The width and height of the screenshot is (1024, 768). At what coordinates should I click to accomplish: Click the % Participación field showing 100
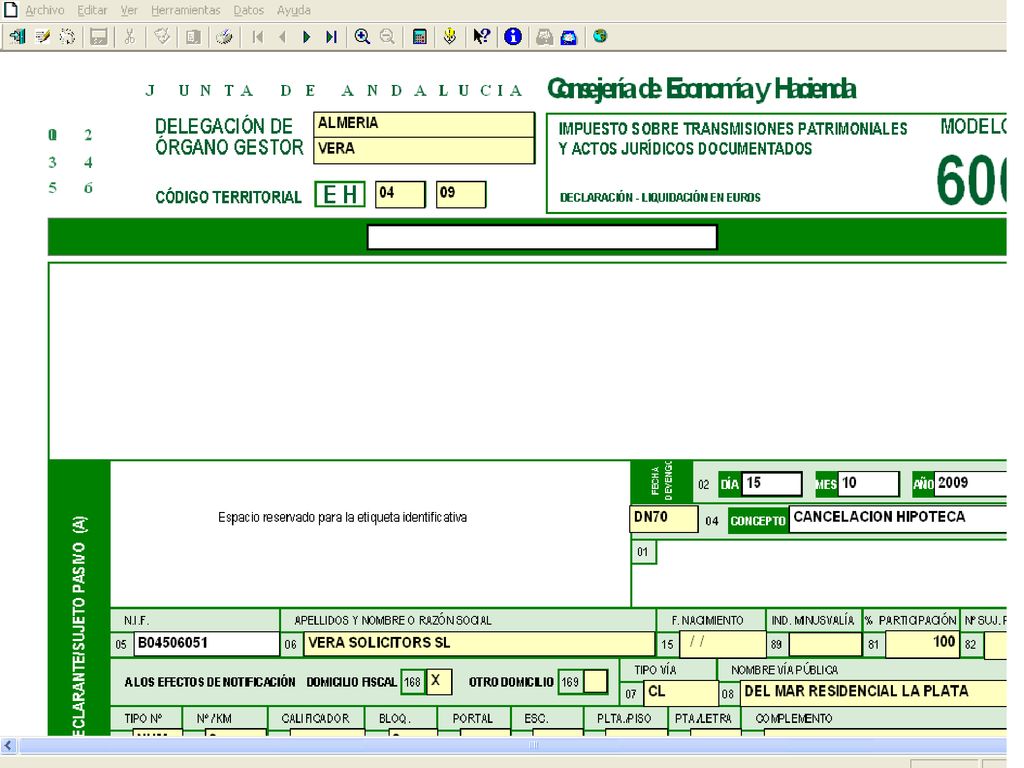tap(921, 643)
